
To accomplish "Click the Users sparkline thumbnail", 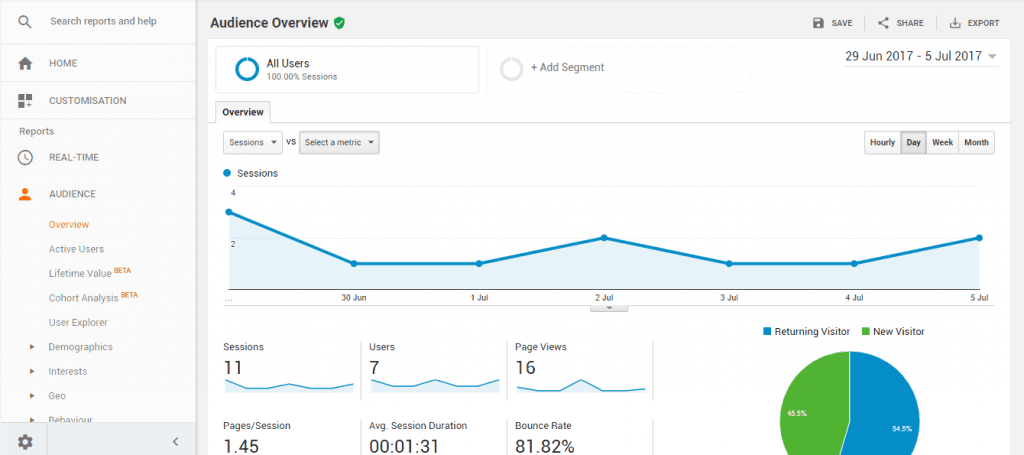I will 435,386.
